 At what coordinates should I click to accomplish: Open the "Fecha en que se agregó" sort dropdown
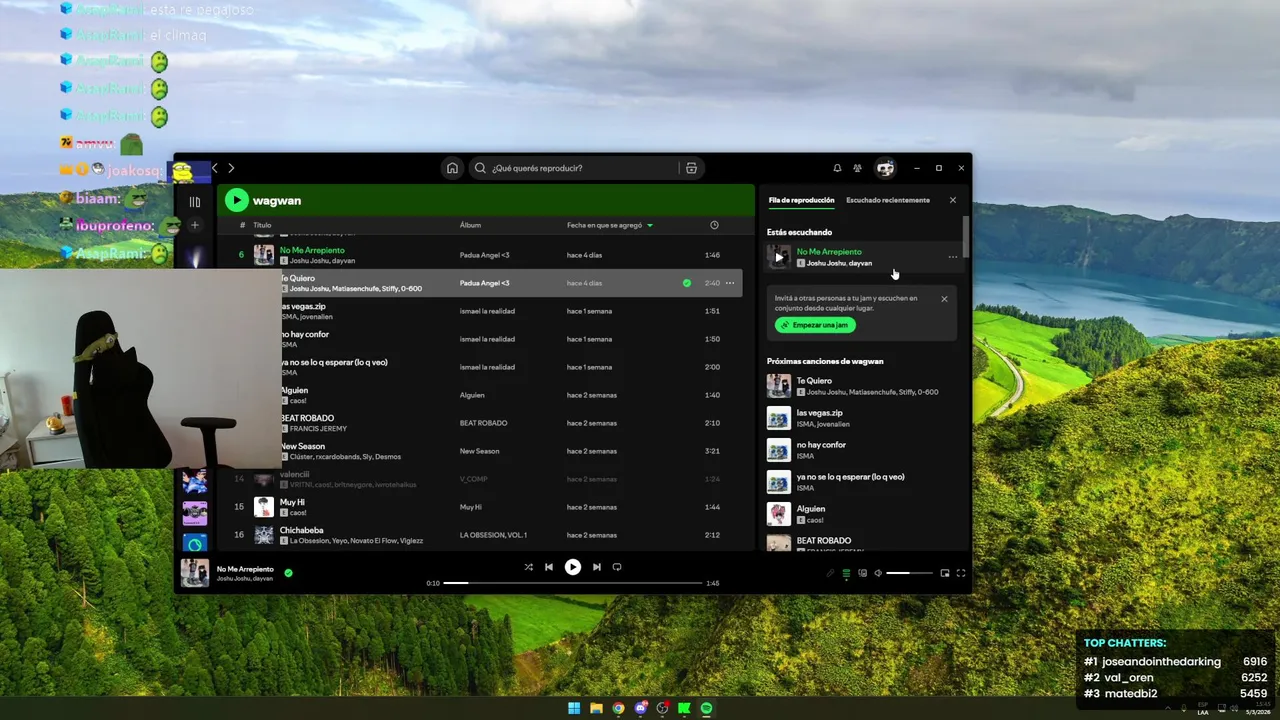[x=610, y=225]
